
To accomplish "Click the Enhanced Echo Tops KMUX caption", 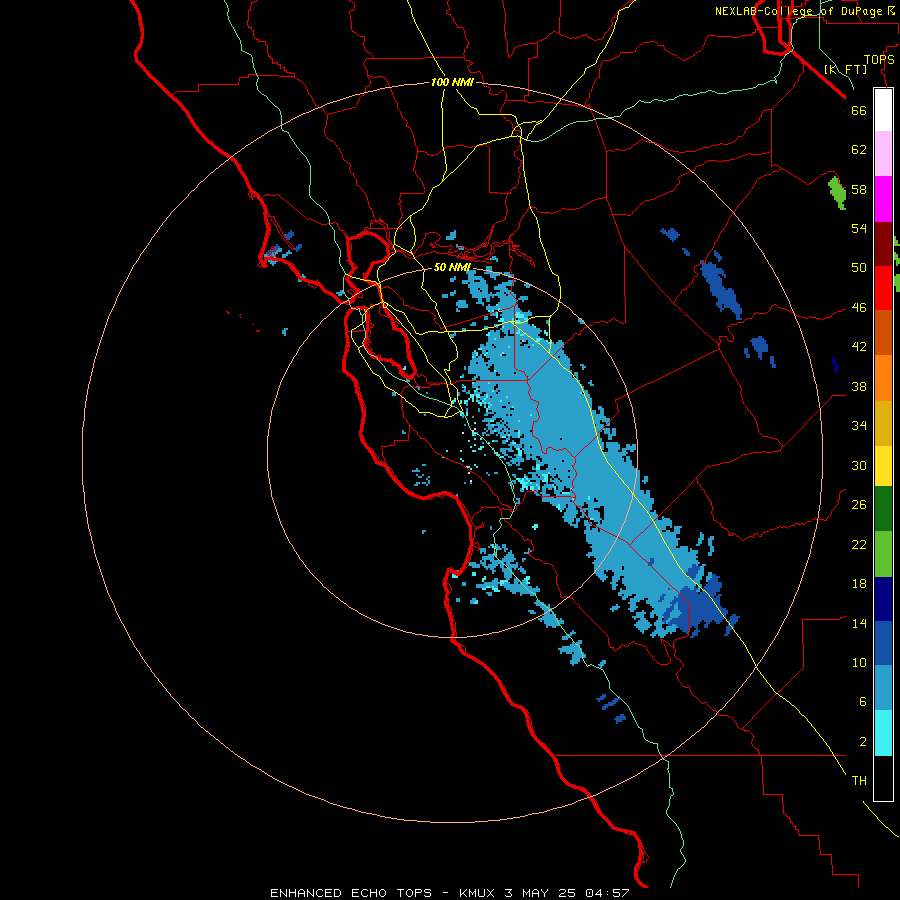I will click(450, 893).
